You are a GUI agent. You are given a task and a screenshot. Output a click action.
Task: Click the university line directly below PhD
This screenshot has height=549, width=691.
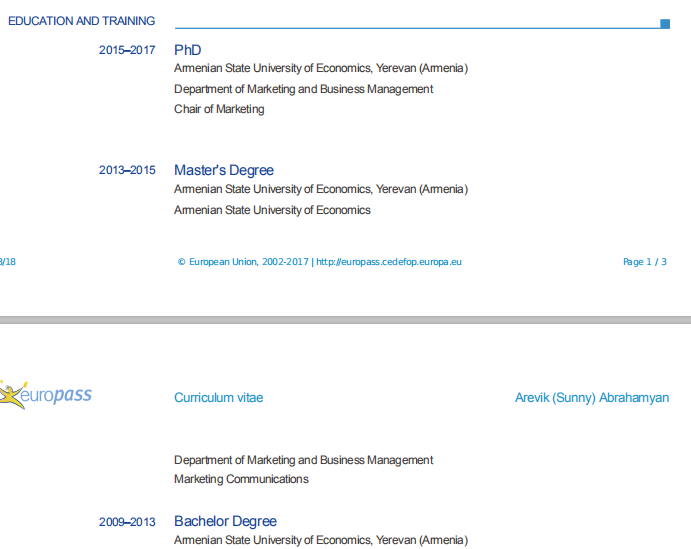pyautogui.click(x=320, y=69)
